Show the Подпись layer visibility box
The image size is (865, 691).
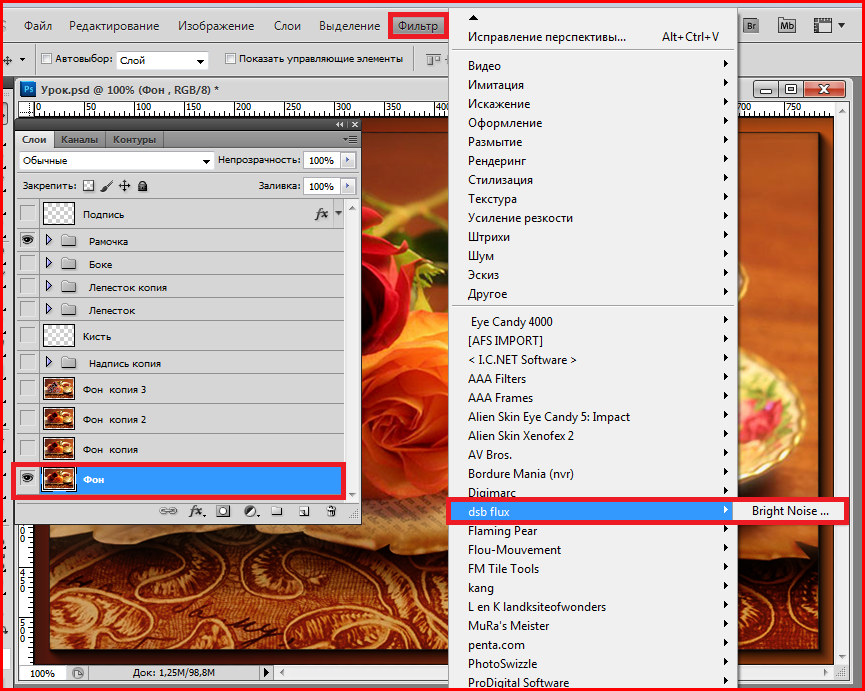pyautogui.click(x=28, y=213)
